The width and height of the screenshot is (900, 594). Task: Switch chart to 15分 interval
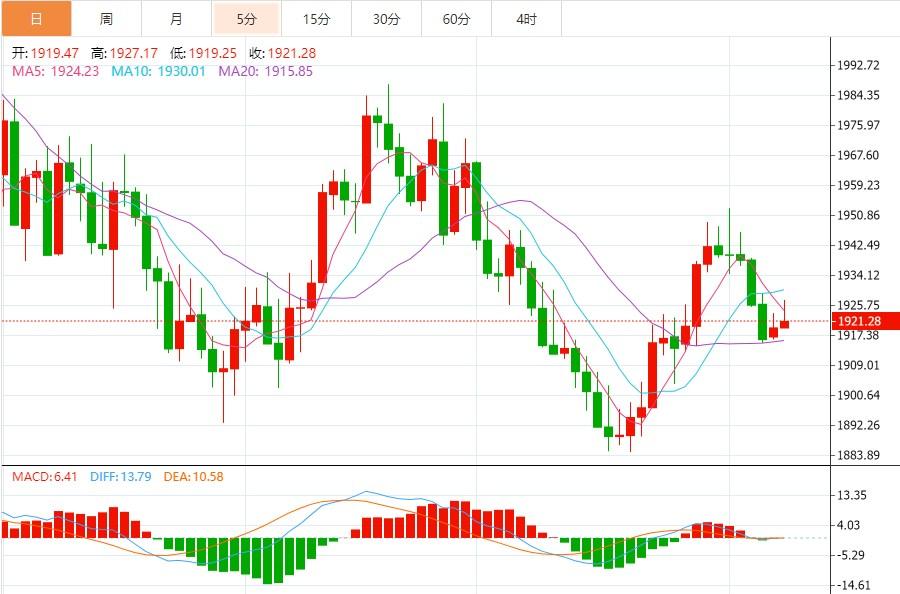316,19
